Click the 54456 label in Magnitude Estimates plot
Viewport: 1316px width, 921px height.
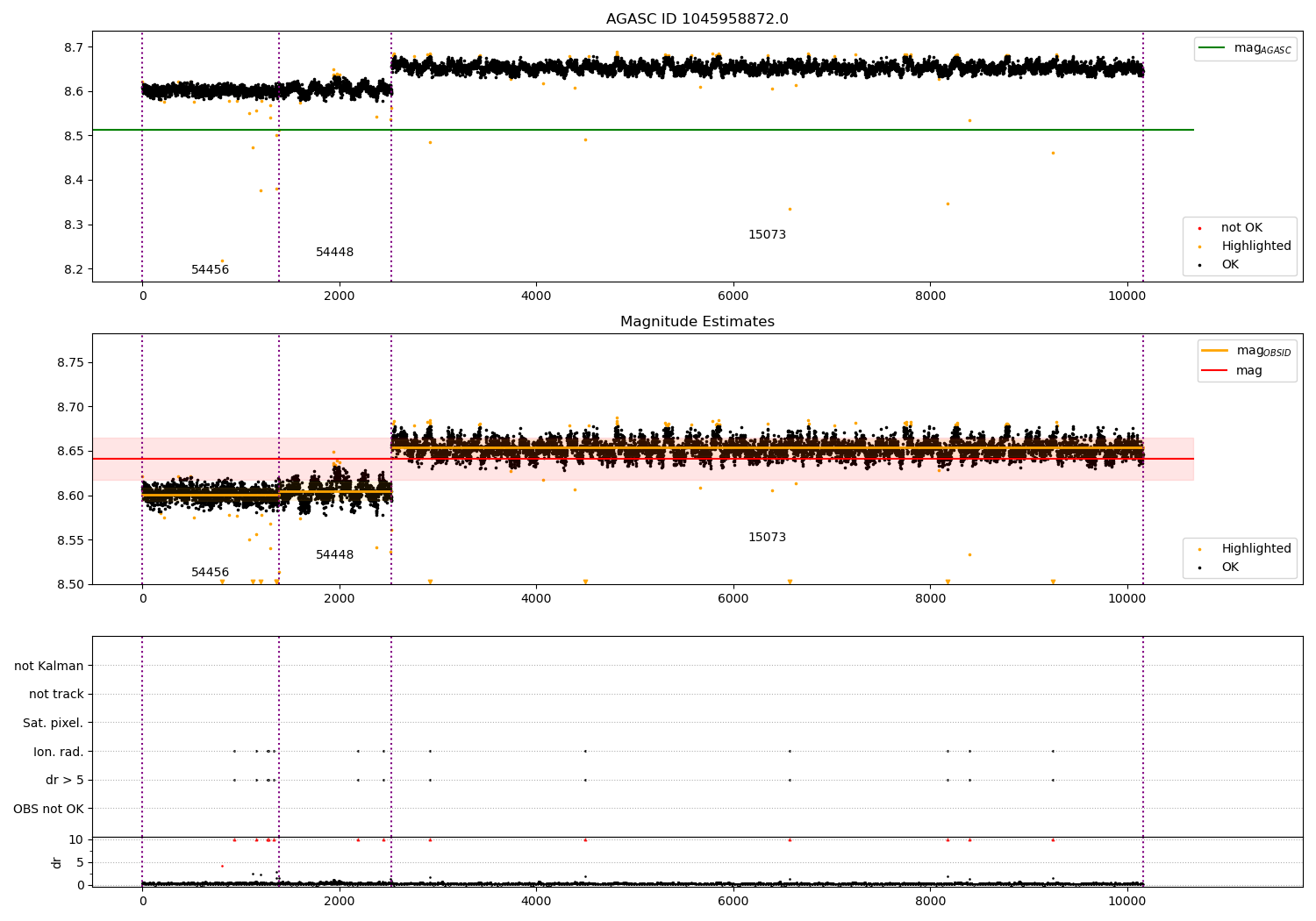(210, 573)
